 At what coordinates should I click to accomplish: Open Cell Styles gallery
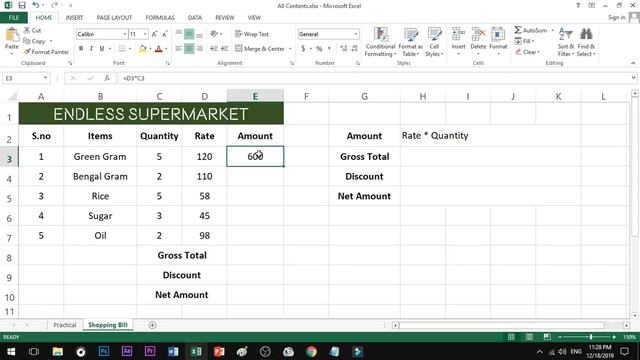(x=434, y=42)
